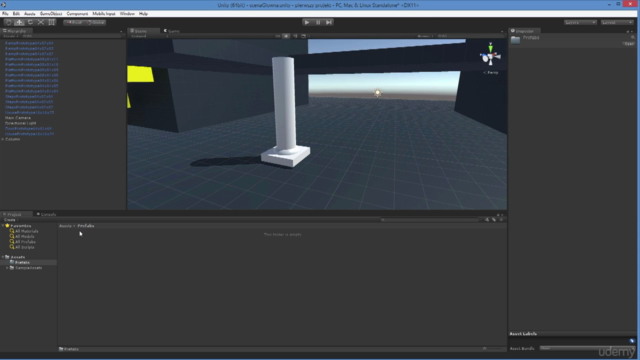Switch to the Game tab
The width and height of the screenshot is (640, 360).
pyautogui.click(x=172, y=31)
